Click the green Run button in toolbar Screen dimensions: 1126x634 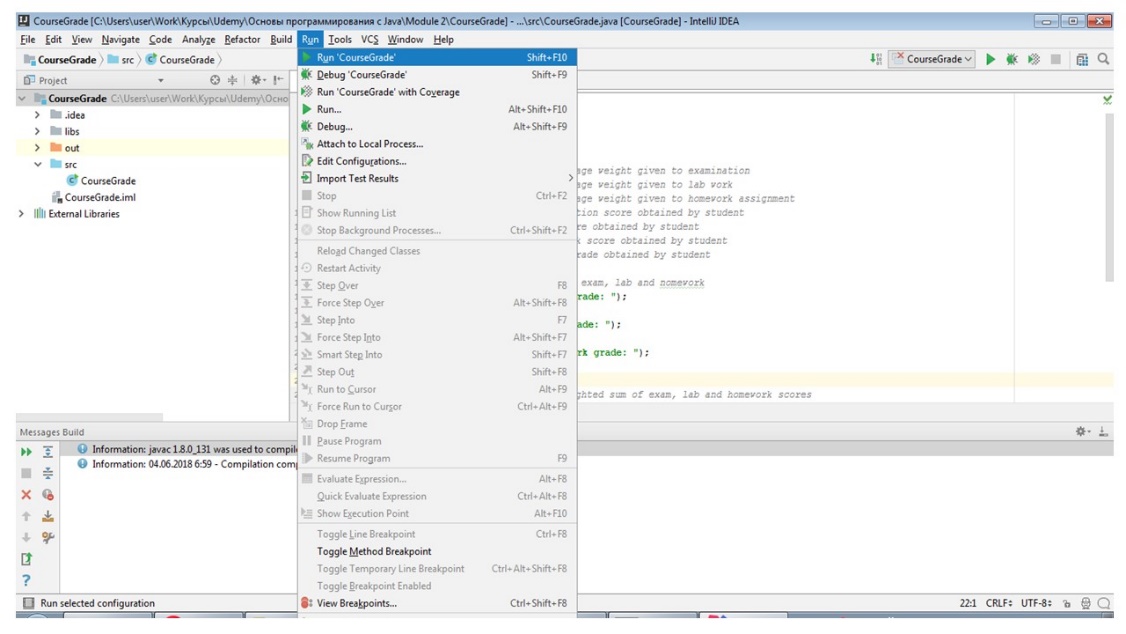[x=990, y=60]
